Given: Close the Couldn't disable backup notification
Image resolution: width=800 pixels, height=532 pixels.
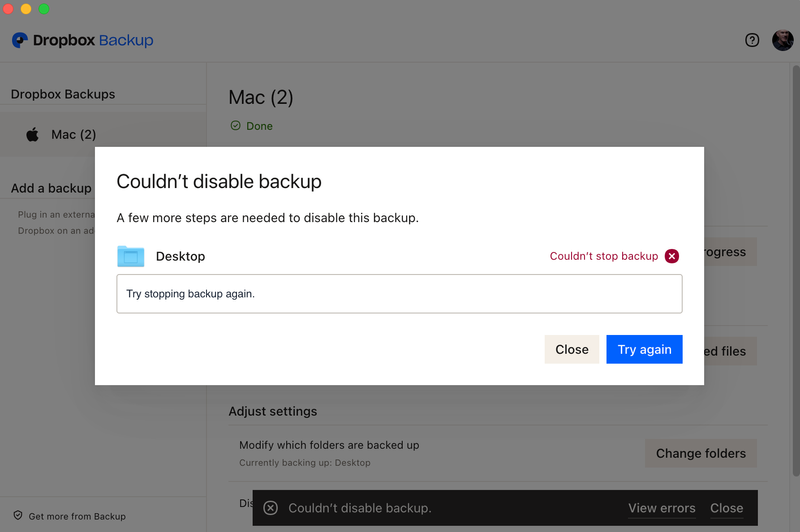Looking at the screenshot, I should point(726,508).
